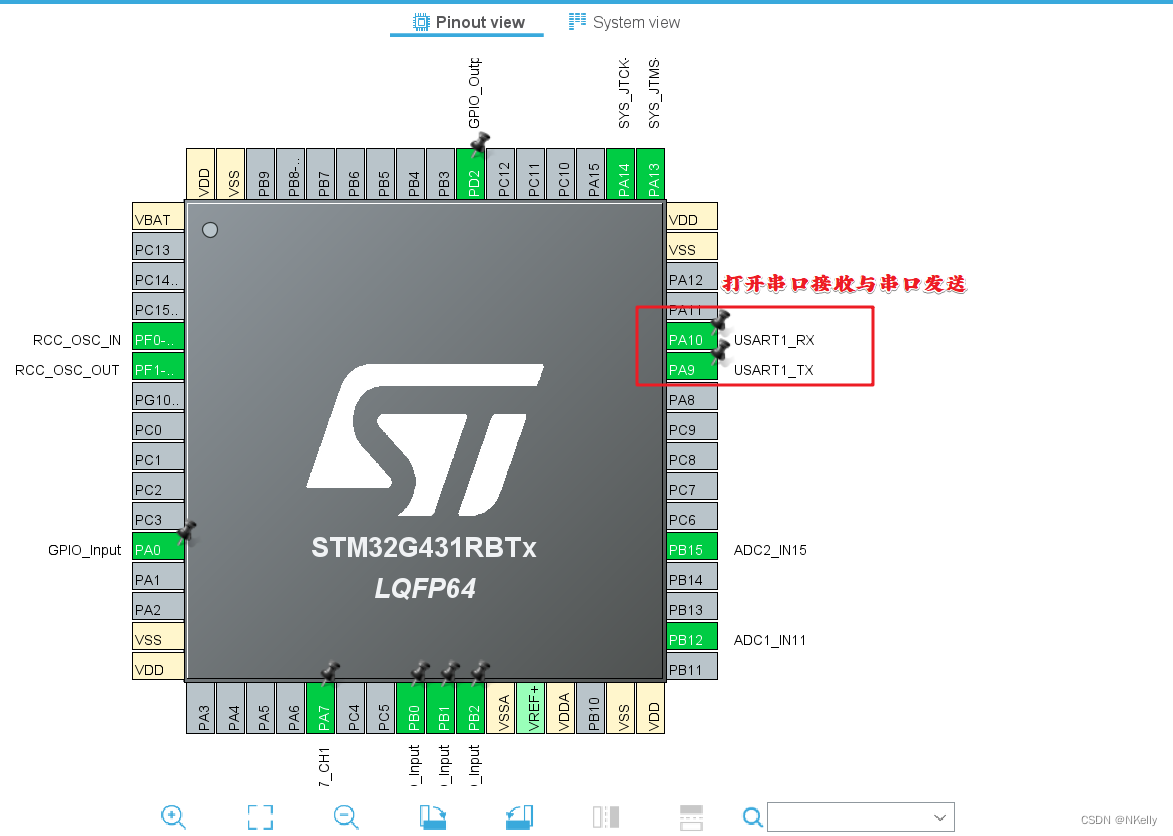
Task: Select pin PB0 on the bottom edge
Action: click(x=411, y=708)
